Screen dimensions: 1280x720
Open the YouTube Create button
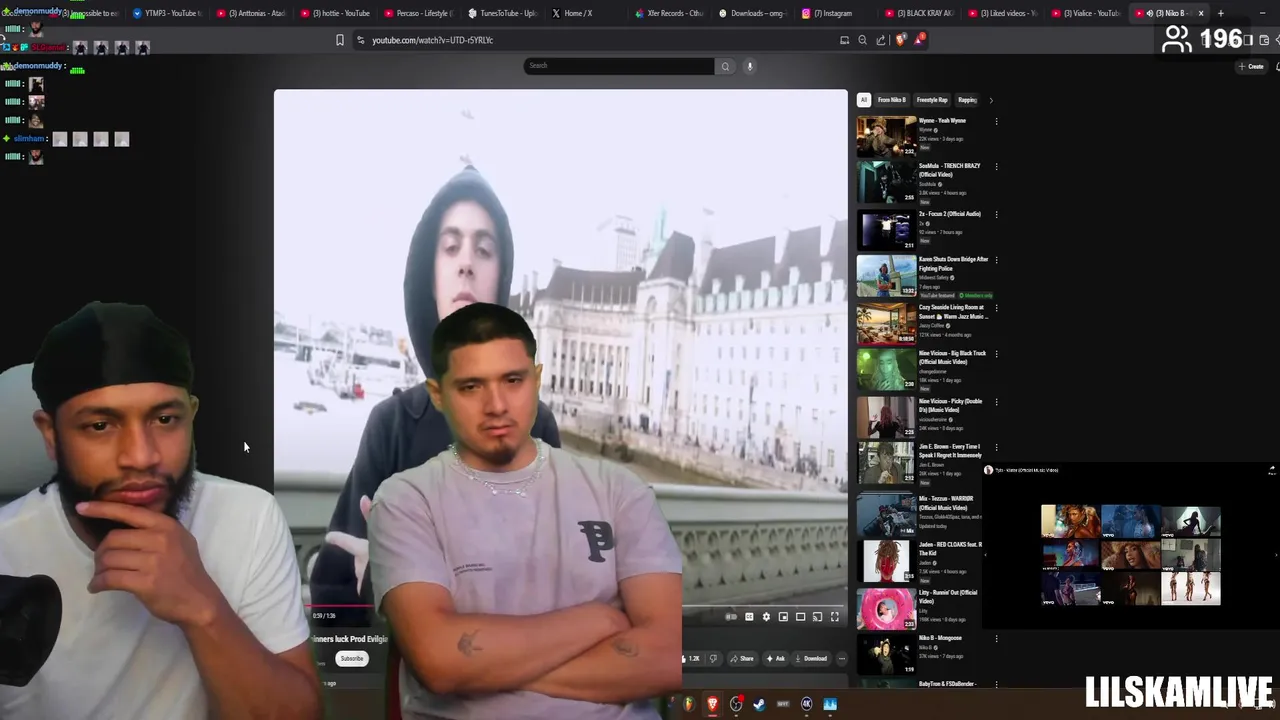[1251, 66]
